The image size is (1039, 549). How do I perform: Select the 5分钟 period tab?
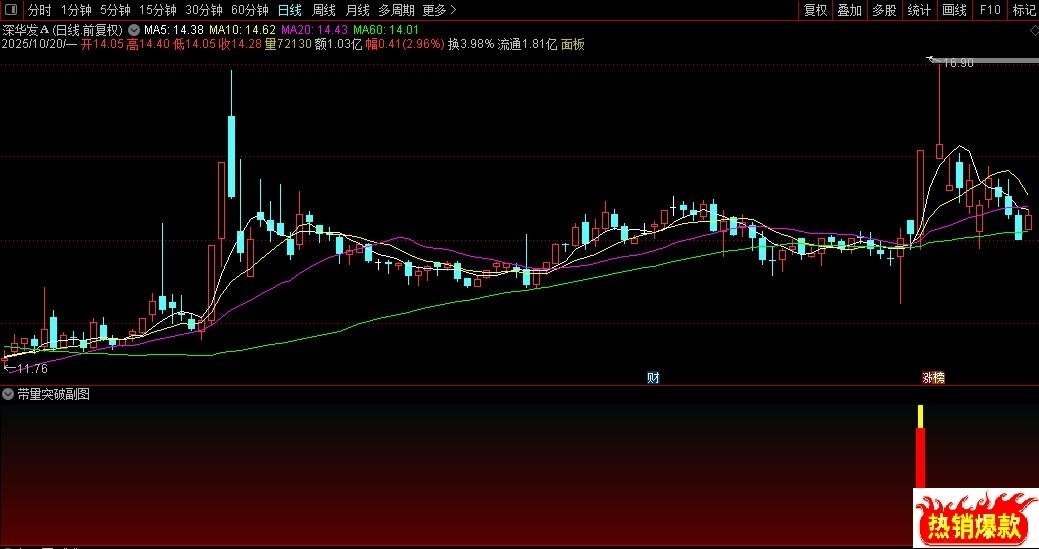(115, 10)
